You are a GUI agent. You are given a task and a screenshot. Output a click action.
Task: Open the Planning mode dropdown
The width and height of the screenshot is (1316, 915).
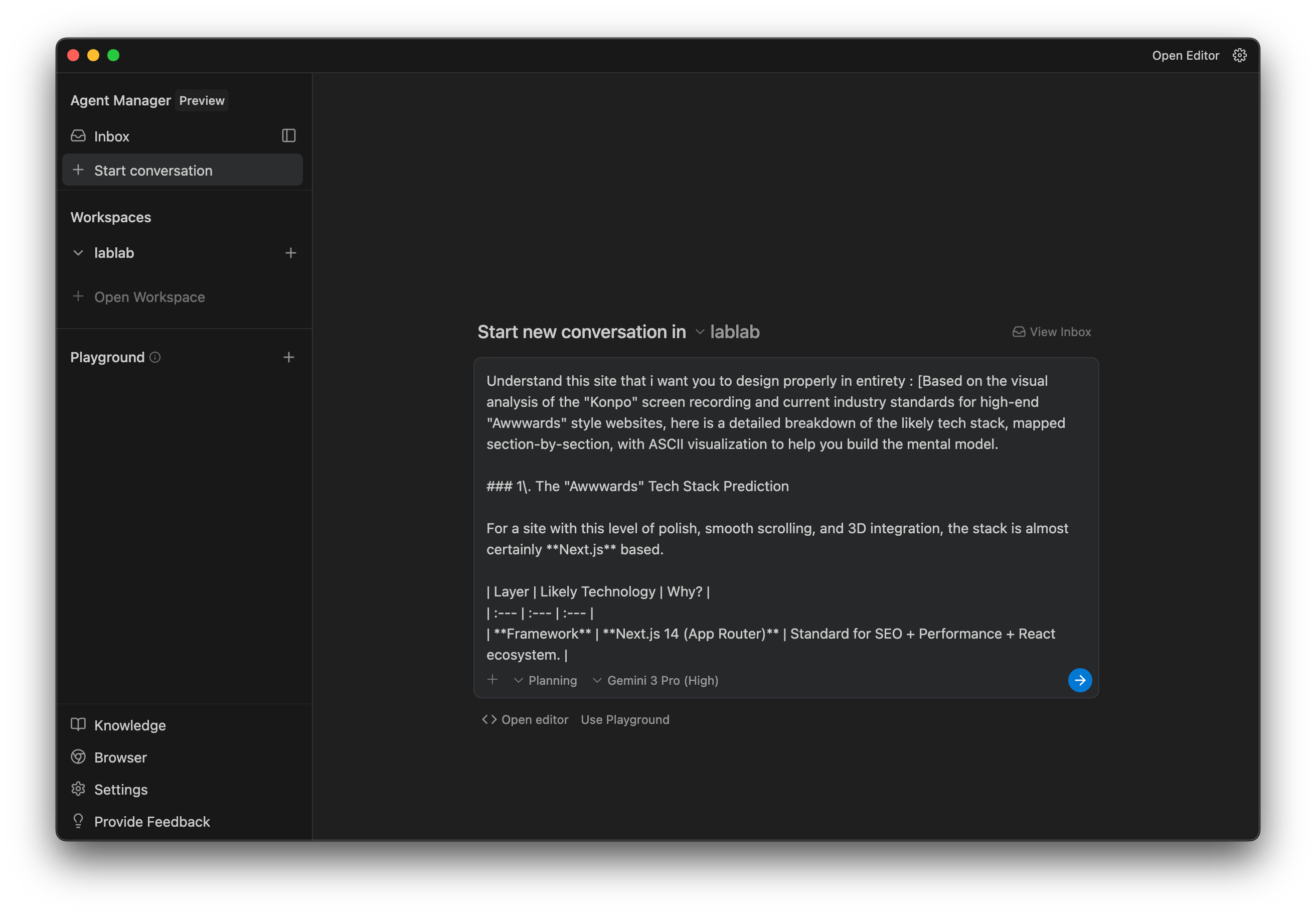pyautogui.click(x=546, y=681)
